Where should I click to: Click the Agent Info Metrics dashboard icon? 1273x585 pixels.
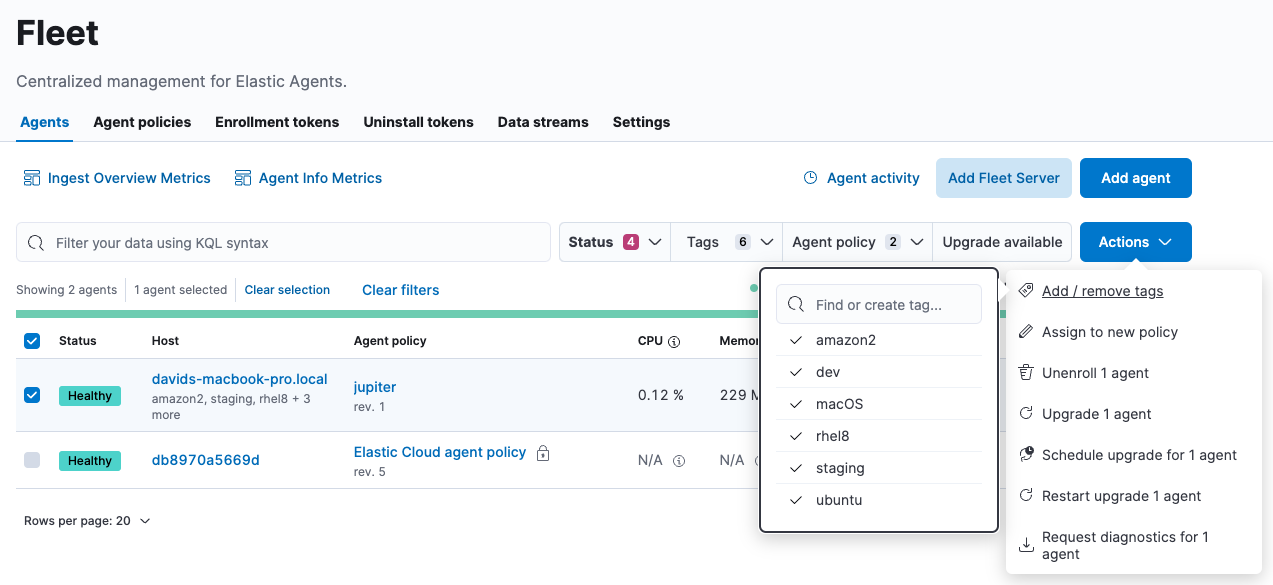(x=243, y=178)
